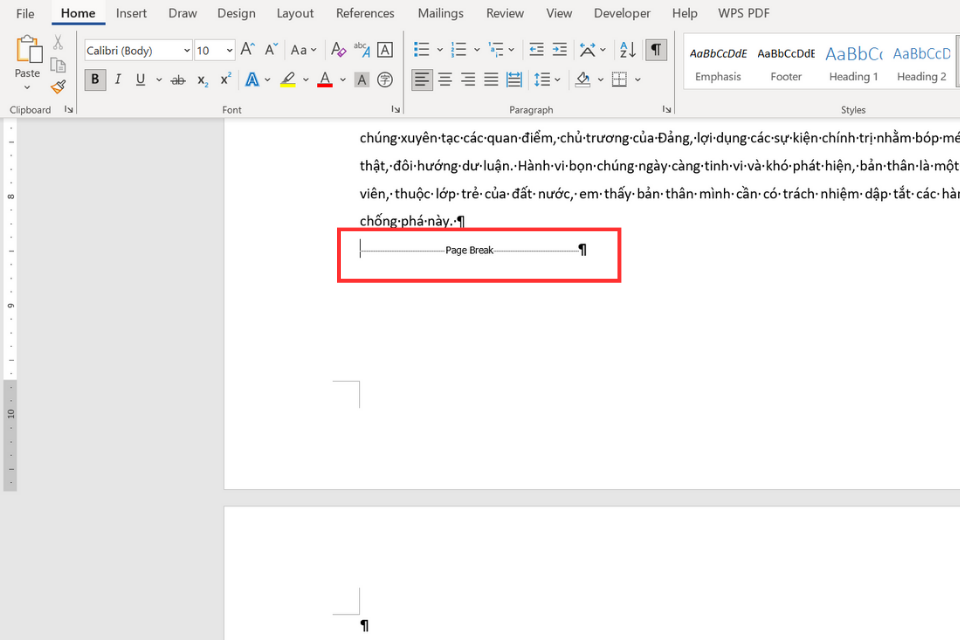Apply subscript formatting
The image size is (960, 640).
(x=201, y=80)
